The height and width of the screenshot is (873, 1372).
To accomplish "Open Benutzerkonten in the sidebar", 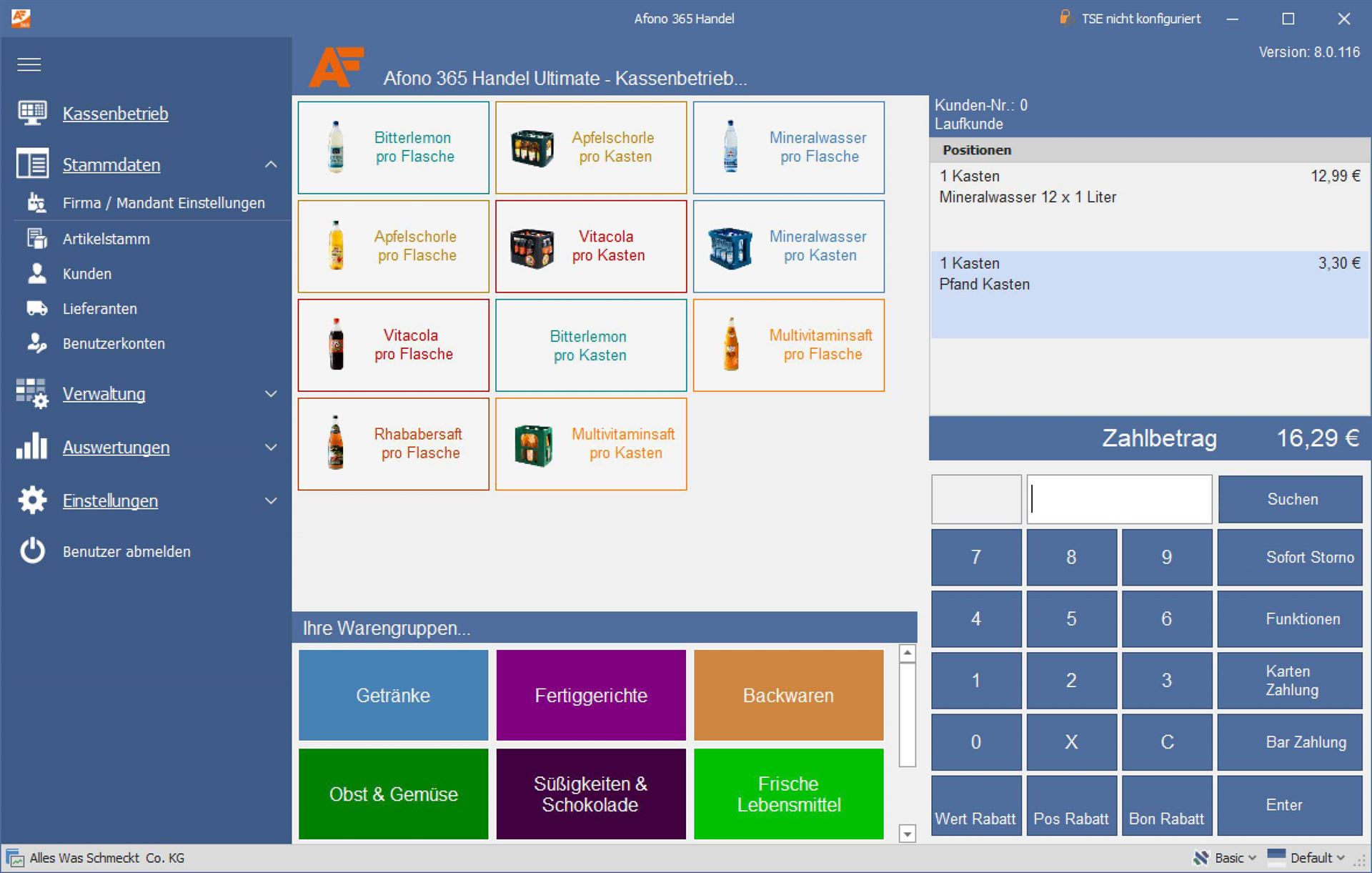I will 114,344.
